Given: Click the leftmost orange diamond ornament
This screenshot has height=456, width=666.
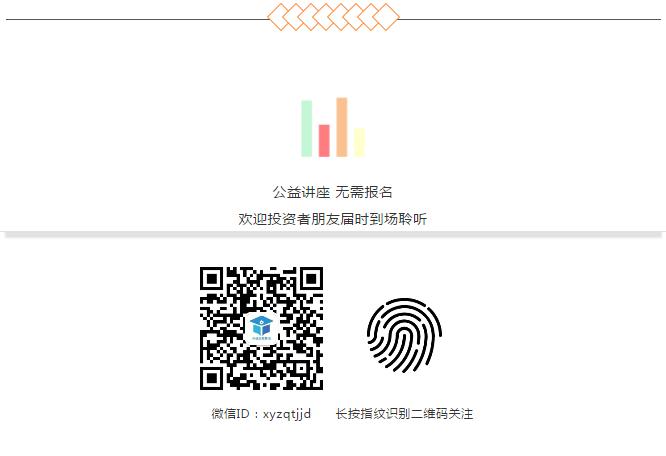Looking at the screenshot, I should pos(281,17).
